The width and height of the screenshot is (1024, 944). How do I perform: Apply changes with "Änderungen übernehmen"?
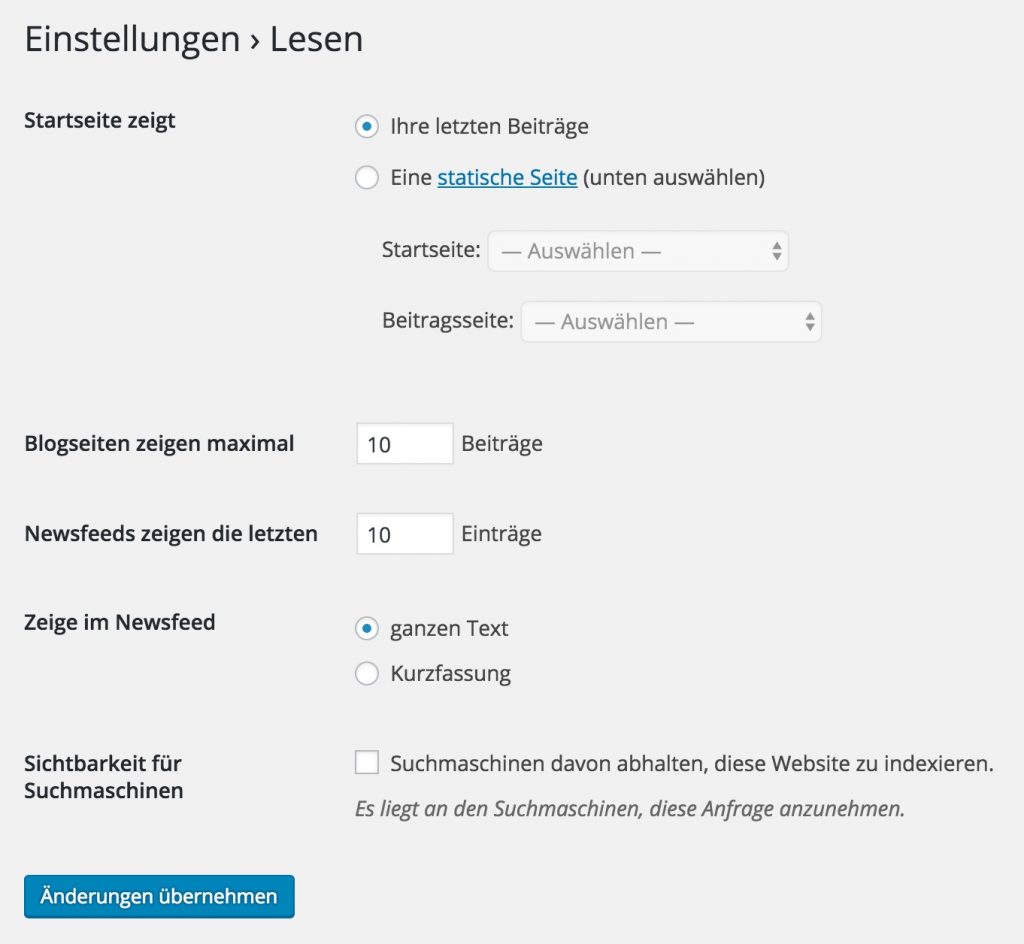(x=158, y=896)
